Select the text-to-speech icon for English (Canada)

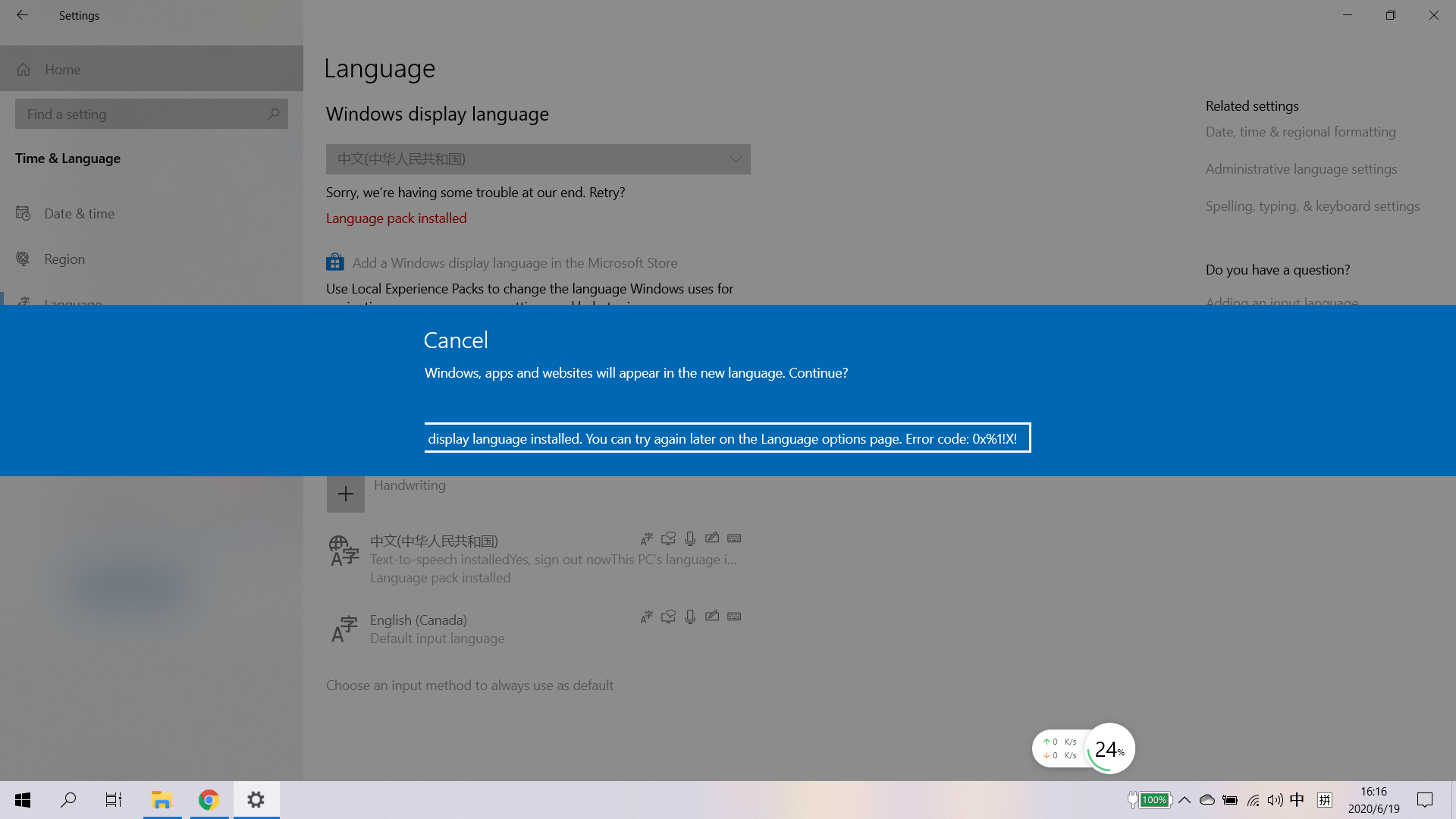tap(646, 616)
